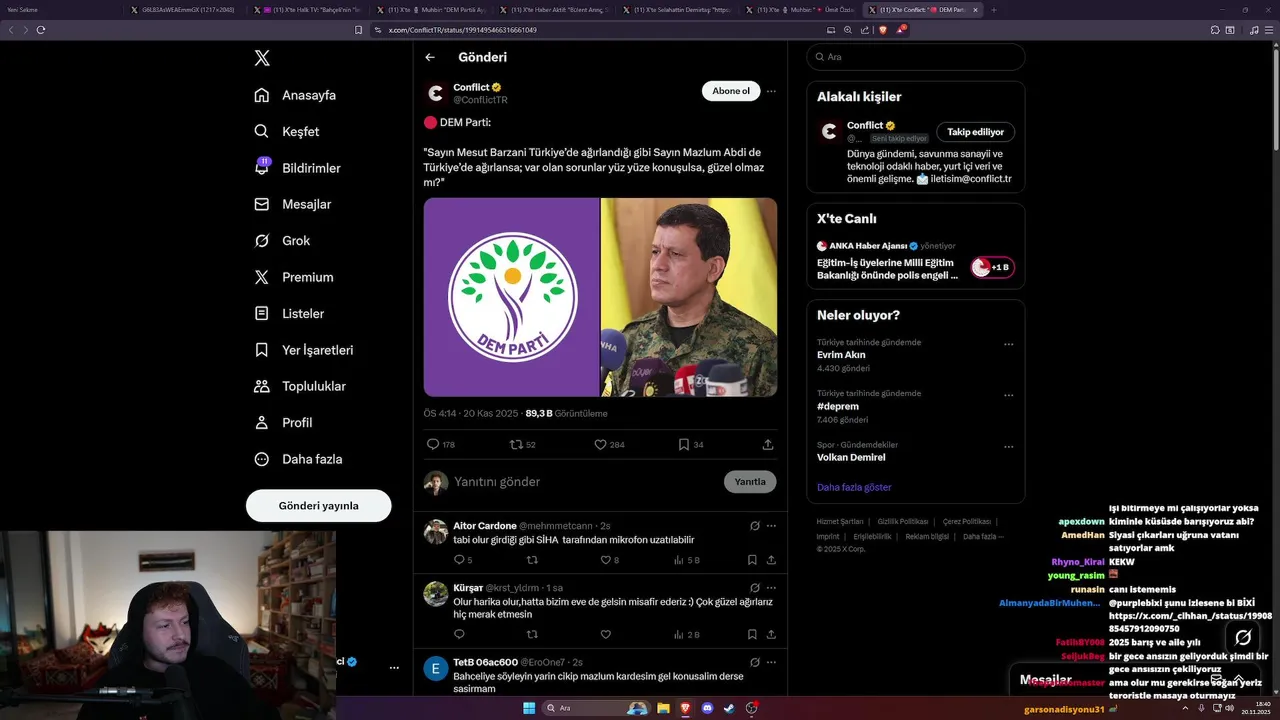
Task: Open Grok from the sidebar
Action: (282, 241)
